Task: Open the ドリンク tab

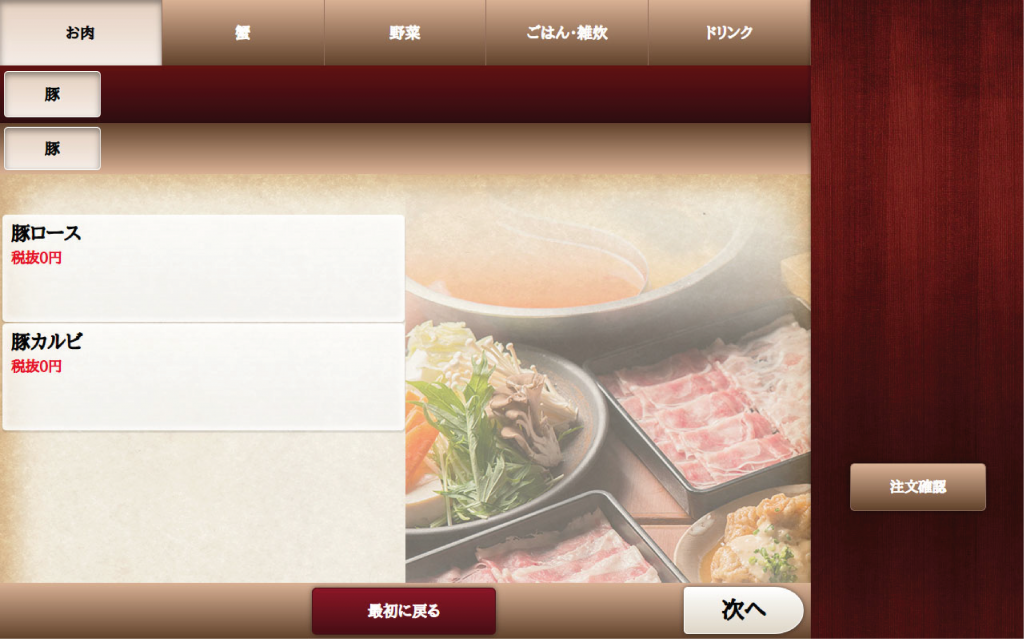Action: 729,33
